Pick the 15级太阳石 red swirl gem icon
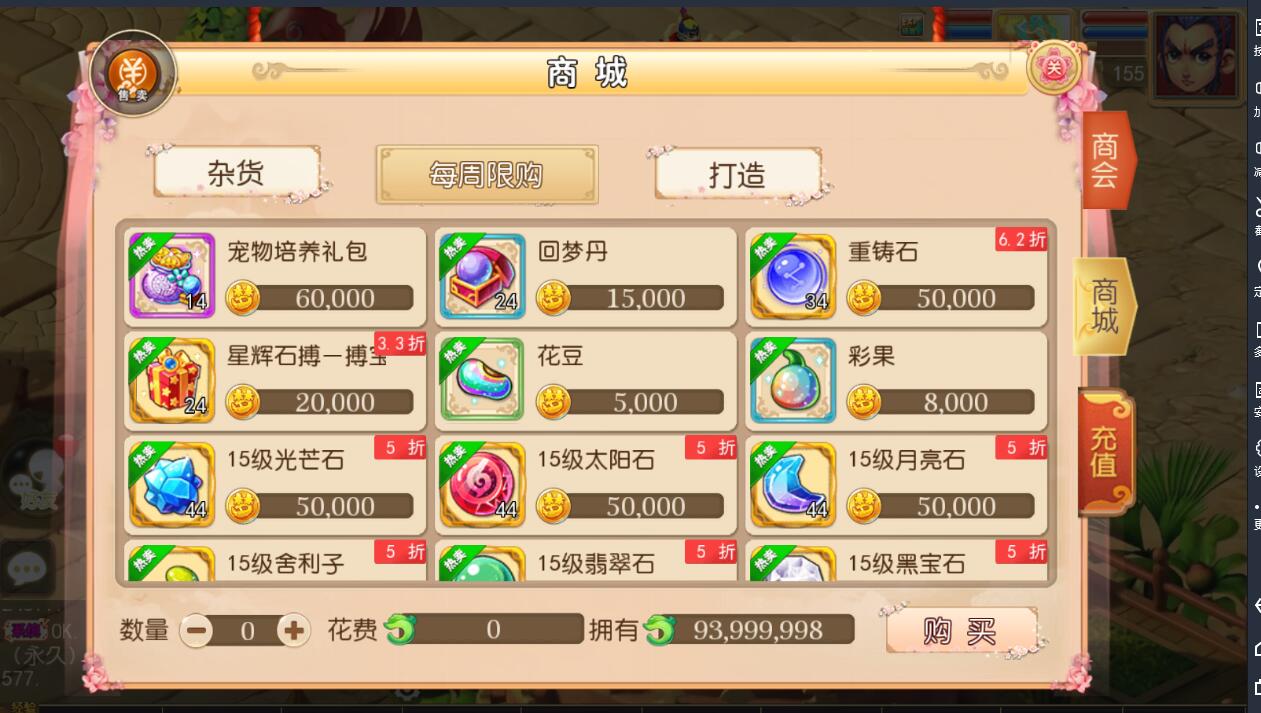The image size is (1261, 713). [482, 484]
